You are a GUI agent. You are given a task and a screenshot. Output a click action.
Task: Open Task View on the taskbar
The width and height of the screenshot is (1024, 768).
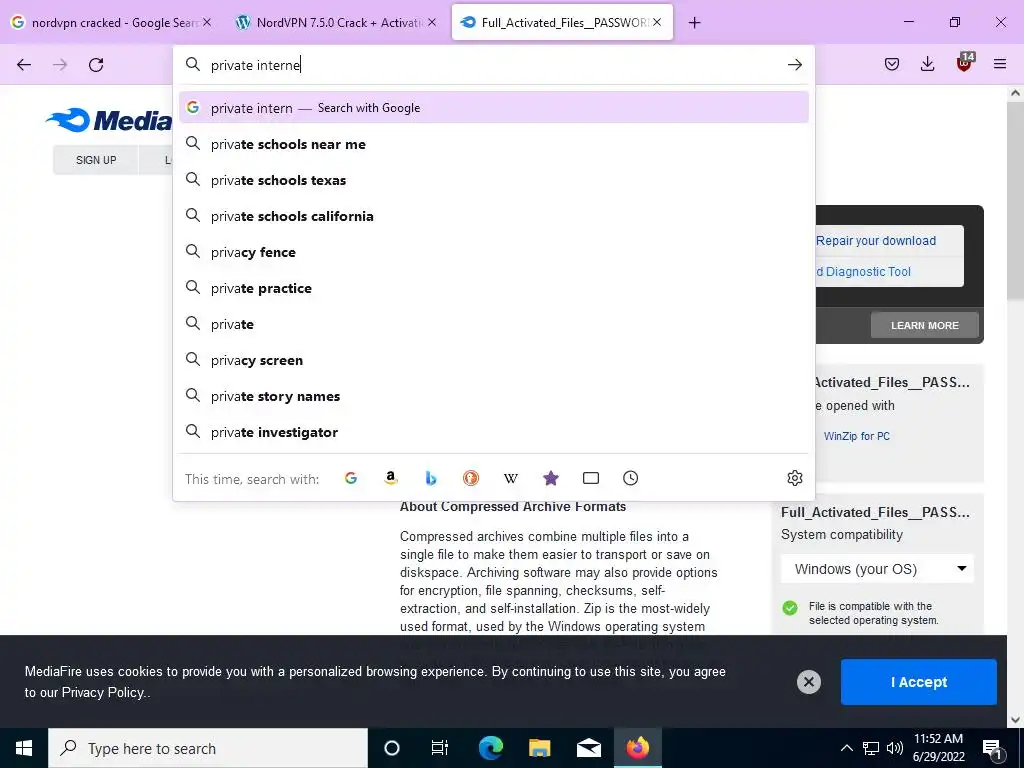coord(440,748)
